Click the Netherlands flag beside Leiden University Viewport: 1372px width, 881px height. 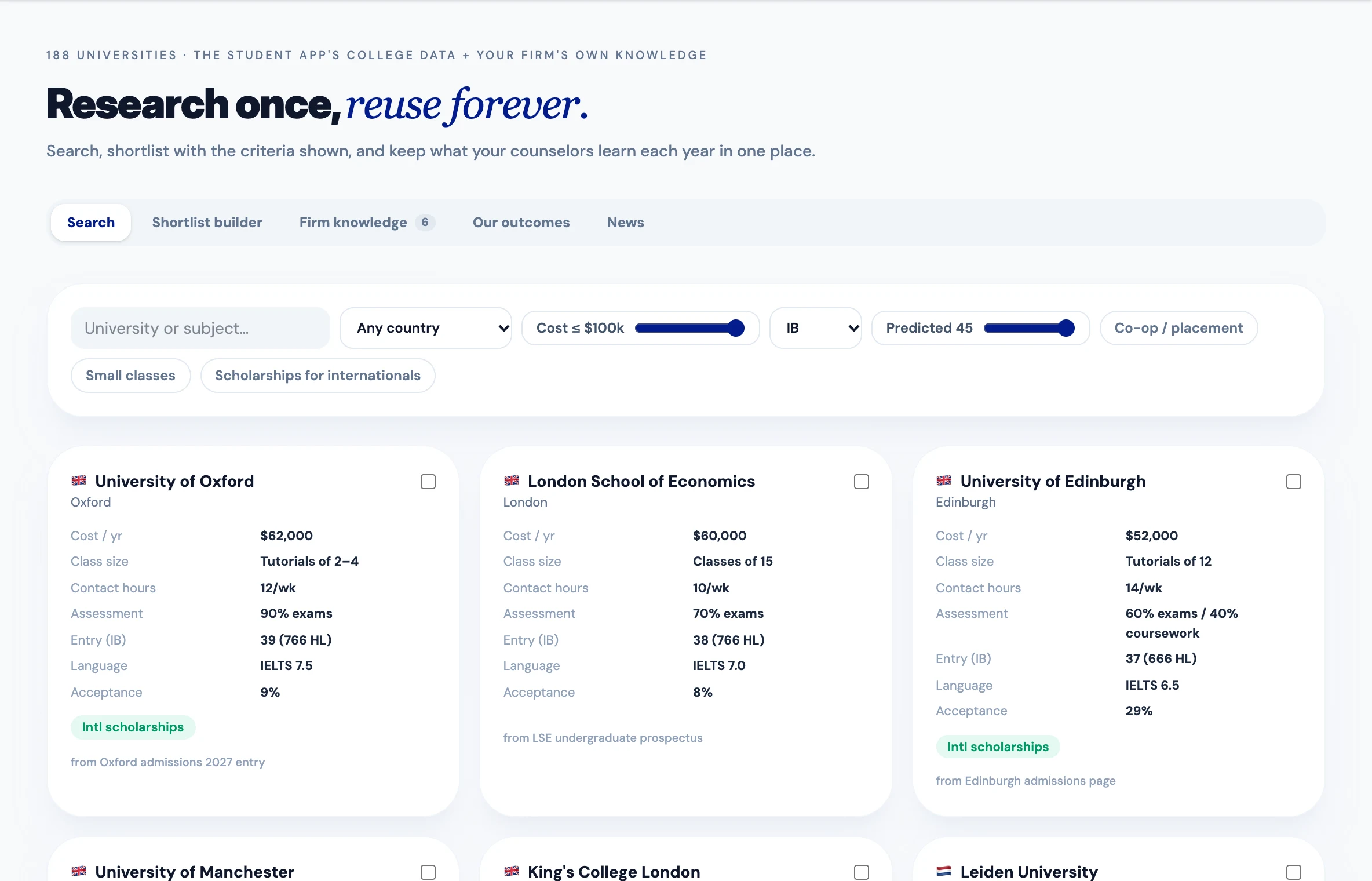pyautogui.click(x=944, y=871)
